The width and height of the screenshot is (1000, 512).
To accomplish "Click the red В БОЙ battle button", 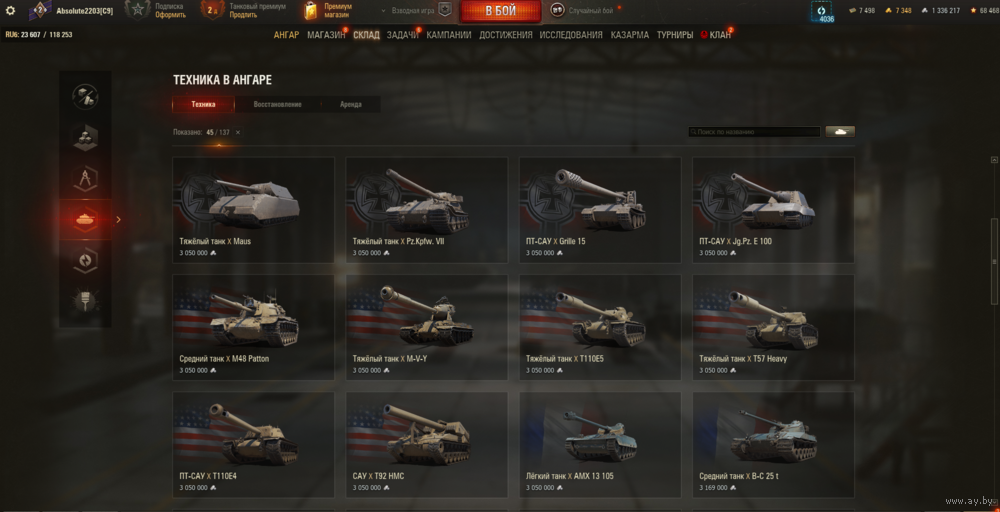I will pyautogui.click(x=501, y=11).
